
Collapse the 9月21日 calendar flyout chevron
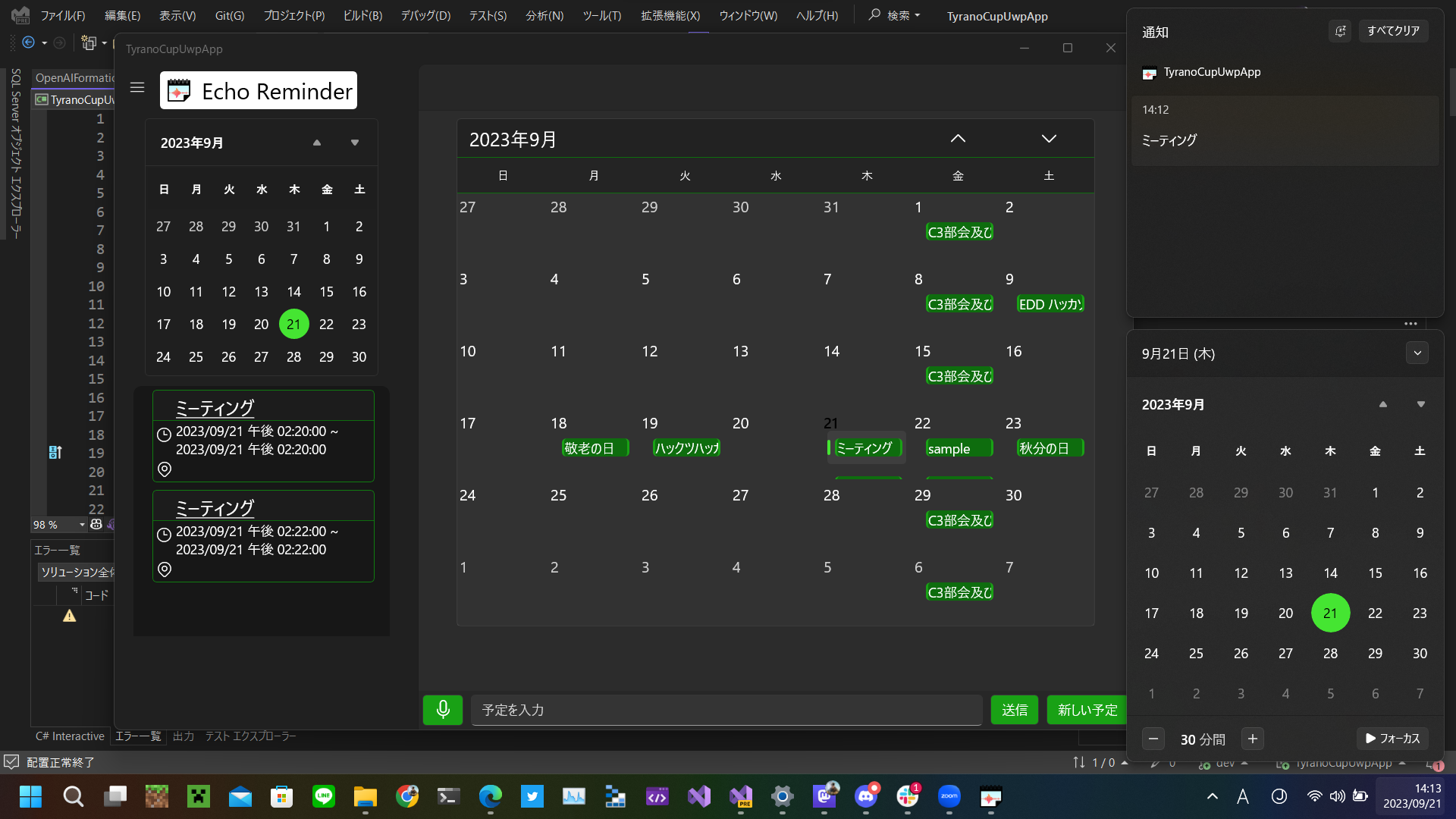[1417, 353]
